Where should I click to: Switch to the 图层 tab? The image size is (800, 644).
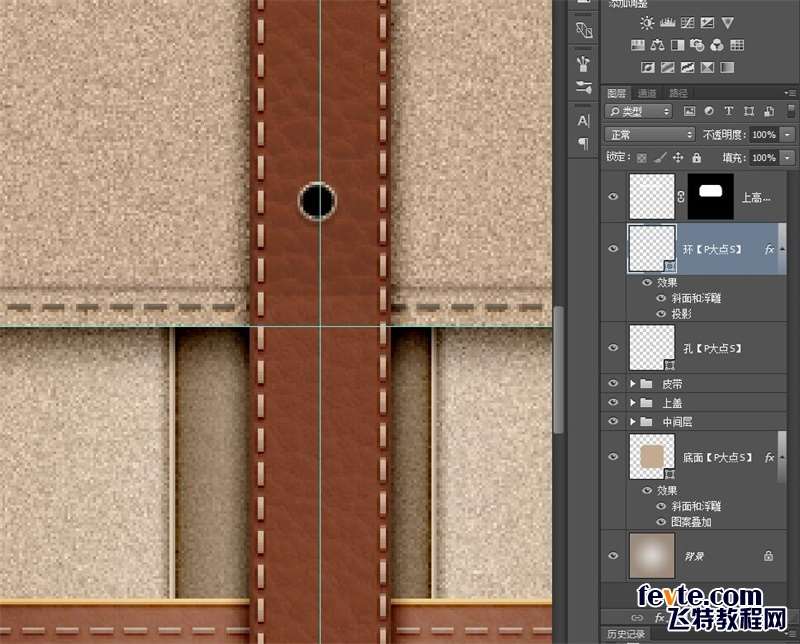(616, 93)
